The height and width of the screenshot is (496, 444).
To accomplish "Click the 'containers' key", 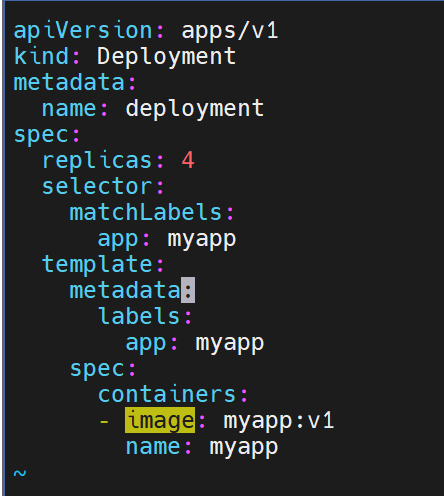I will click(x=167, y=395).
